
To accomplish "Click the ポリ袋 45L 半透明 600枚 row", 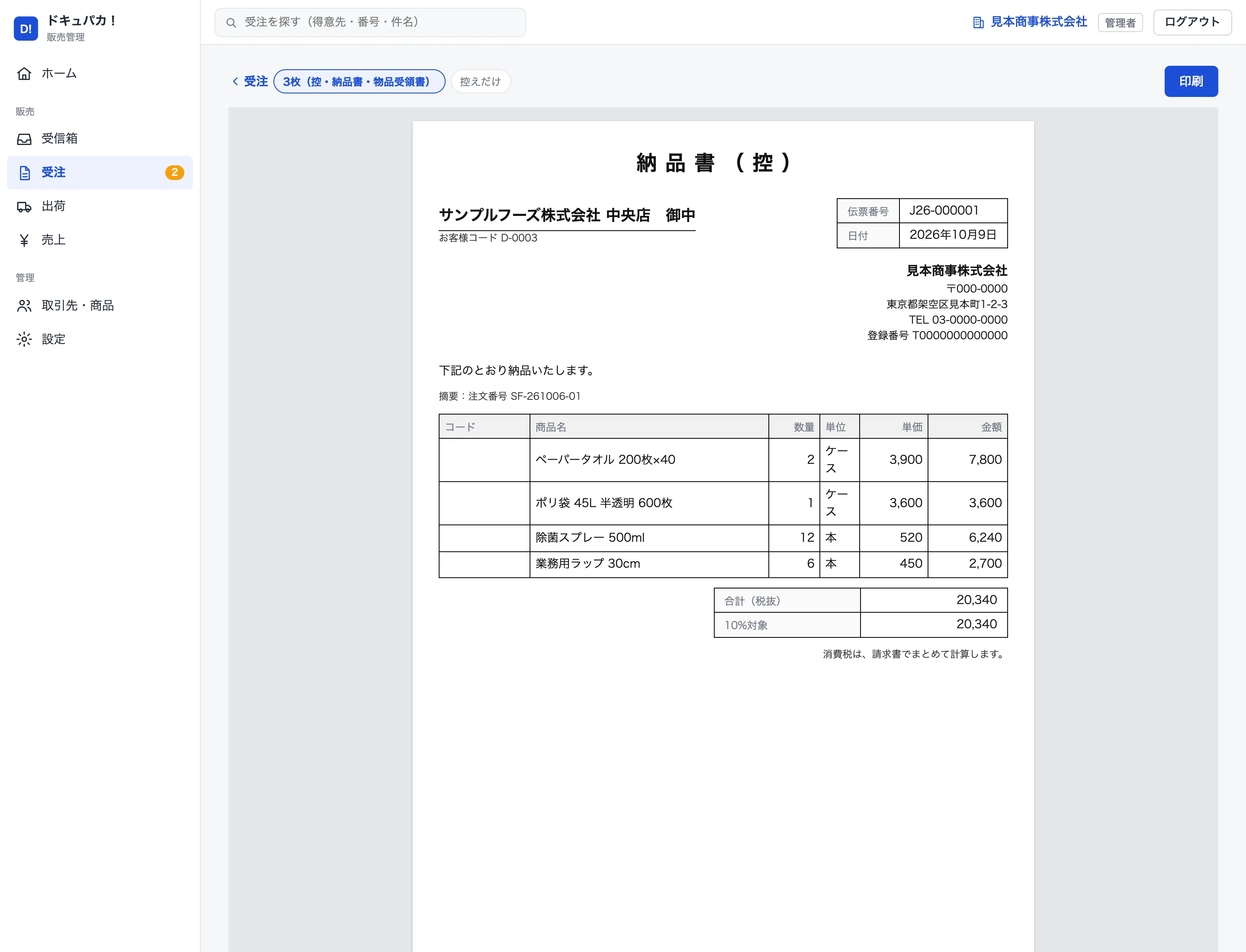I will tap(723, 503).
